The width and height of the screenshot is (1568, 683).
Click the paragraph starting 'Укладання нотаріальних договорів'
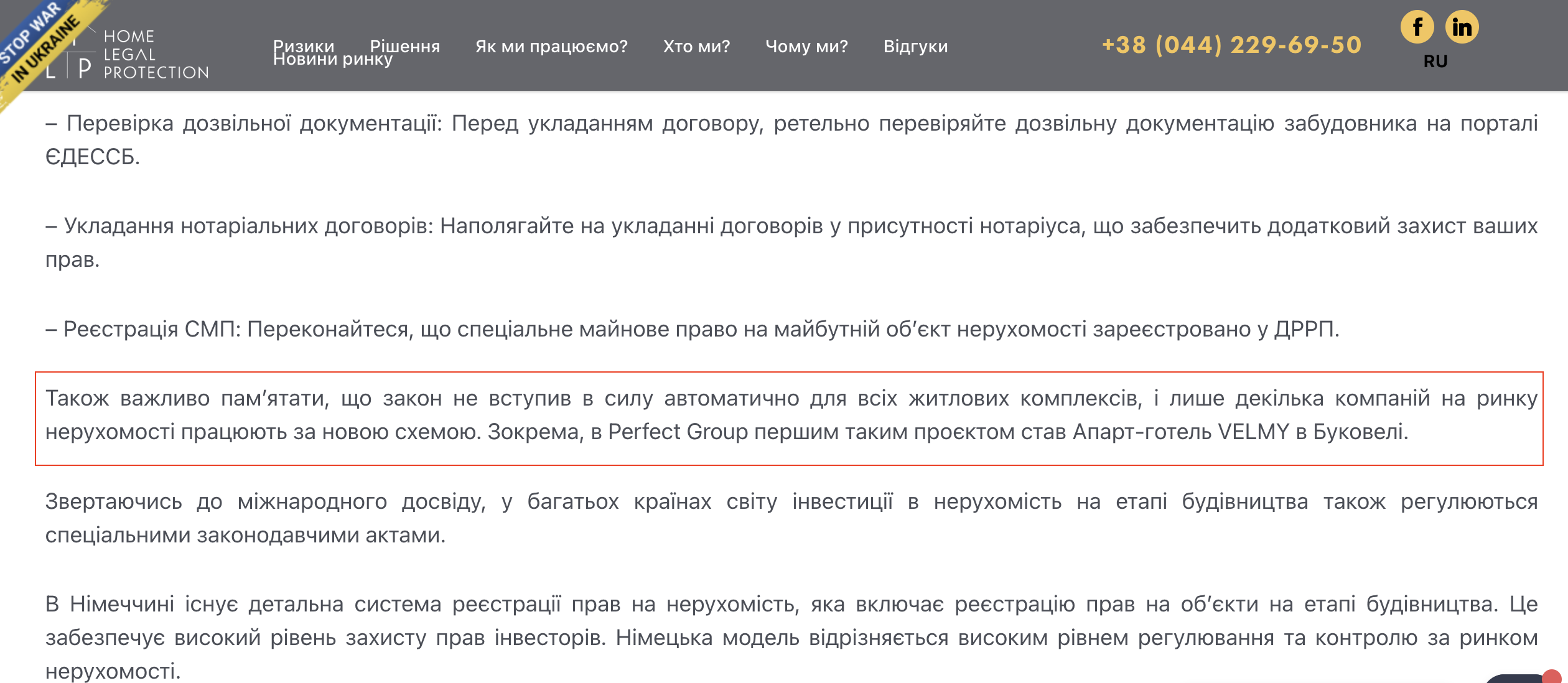tap(791, 243)
